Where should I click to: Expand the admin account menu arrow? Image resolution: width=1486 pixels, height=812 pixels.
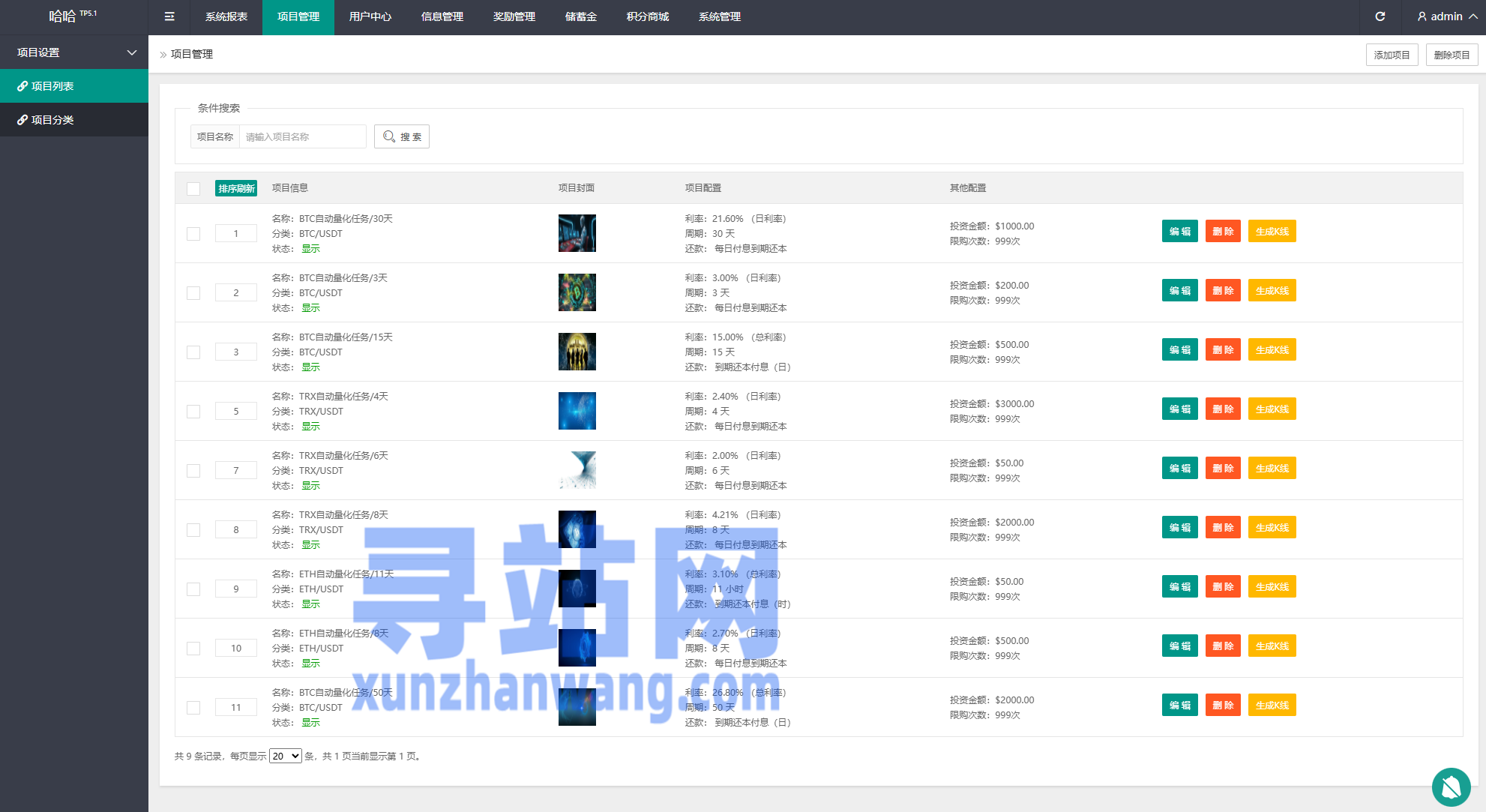[x=1473, y=16]
